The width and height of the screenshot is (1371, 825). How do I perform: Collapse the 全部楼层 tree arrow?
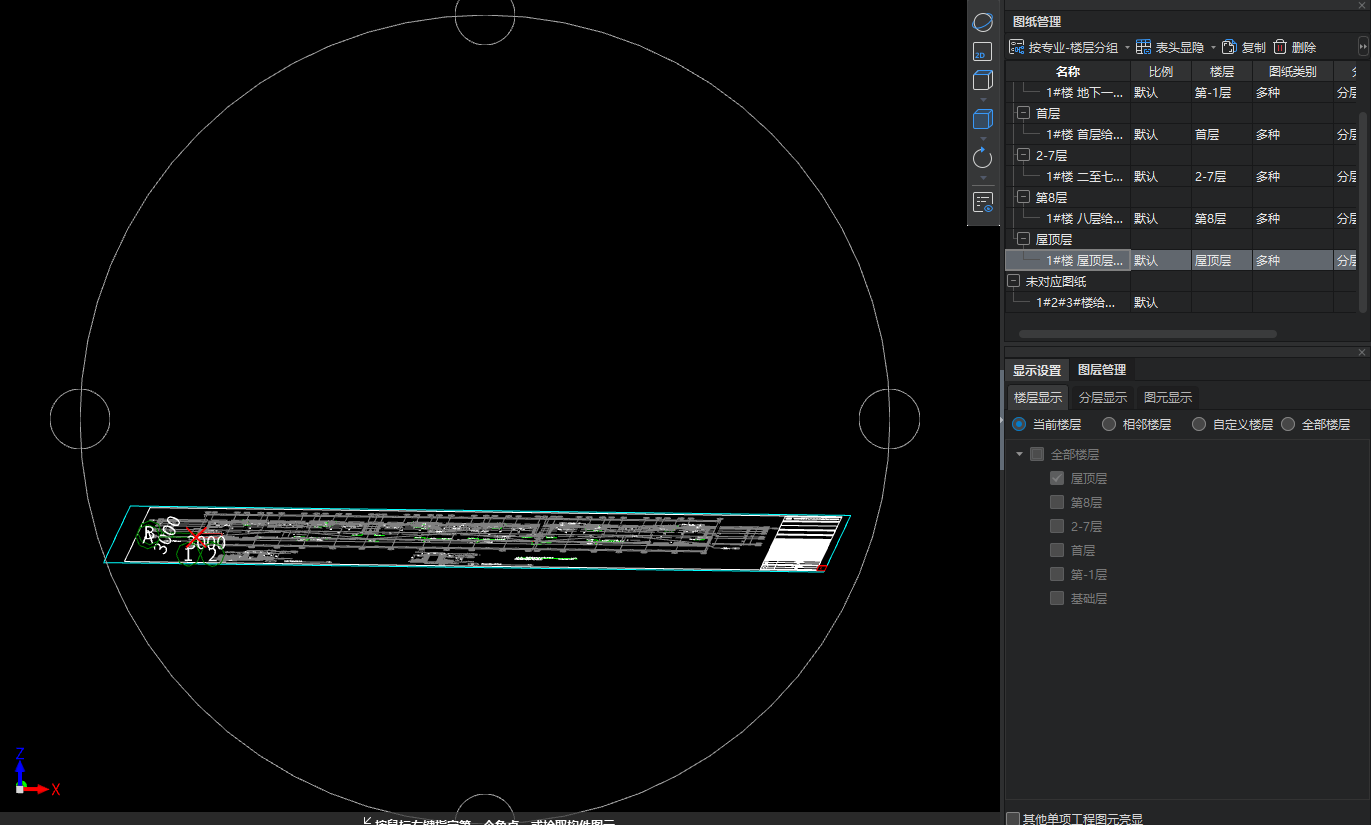(1019, 454)
